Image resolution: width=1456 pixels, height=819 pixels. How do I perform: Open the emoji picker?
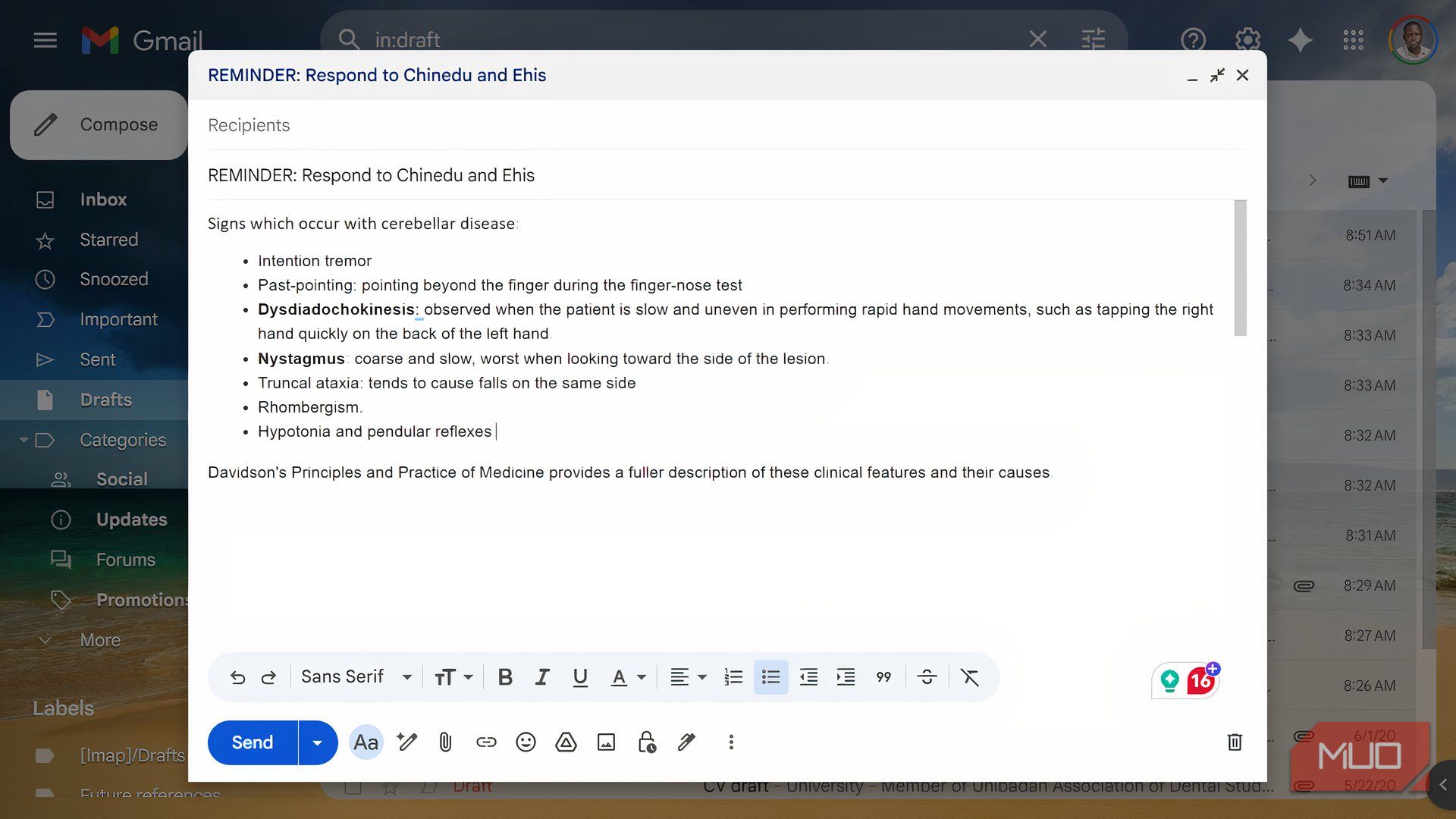click(x=526, y=742)
